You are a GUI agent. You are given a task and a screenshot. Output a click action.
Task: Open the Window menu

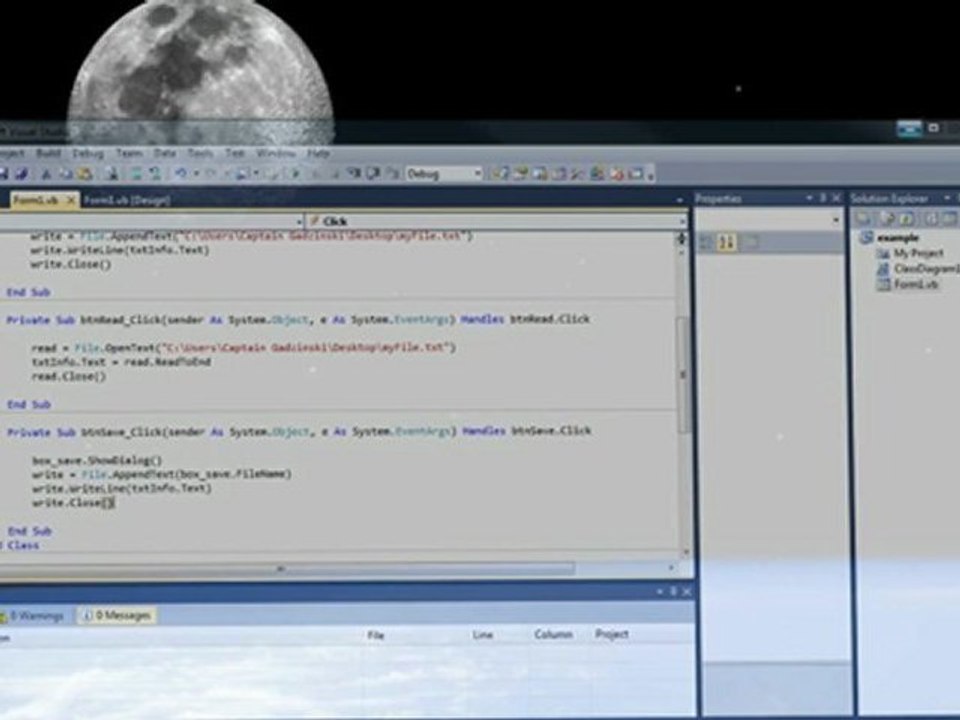(276, 153)
